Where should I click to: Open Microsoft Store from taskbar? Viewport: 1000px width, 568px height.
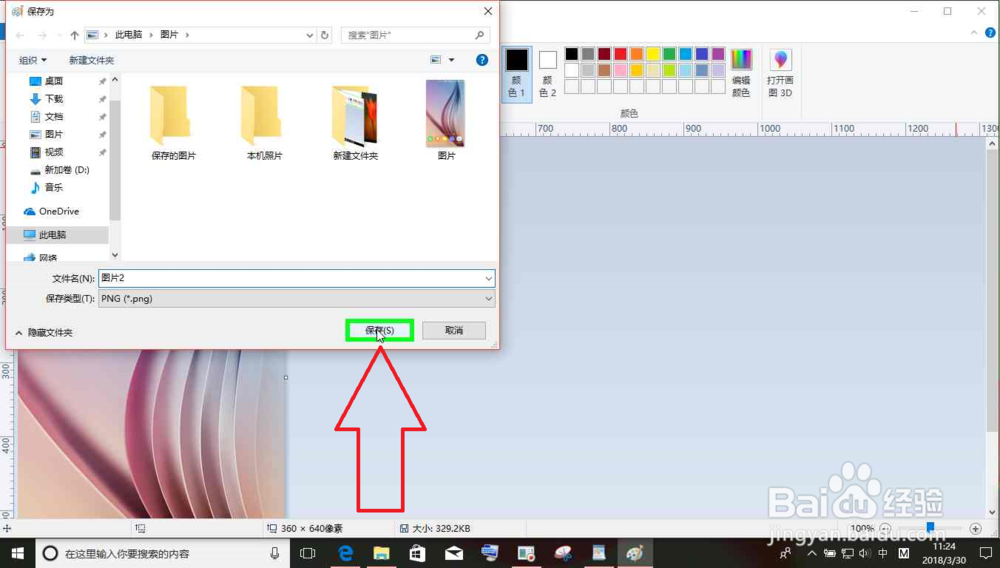[417, 553]
